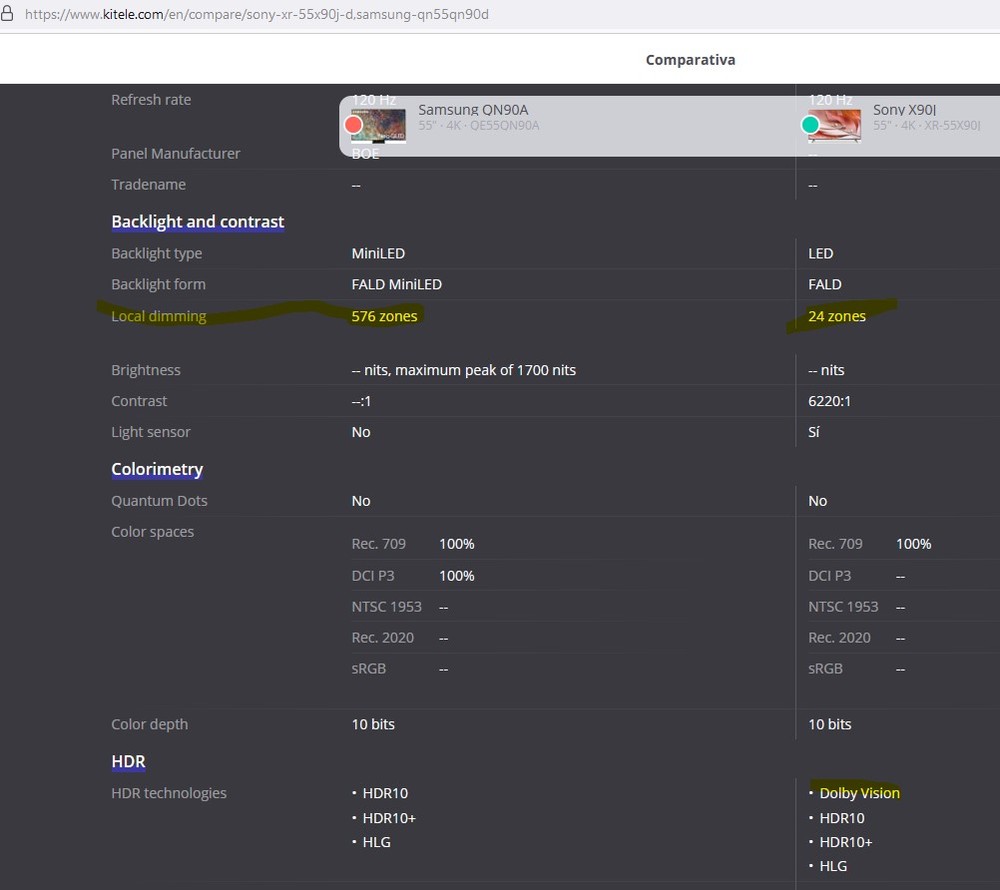
Task: Click the HDR section heading
Action: coord(128,762)
